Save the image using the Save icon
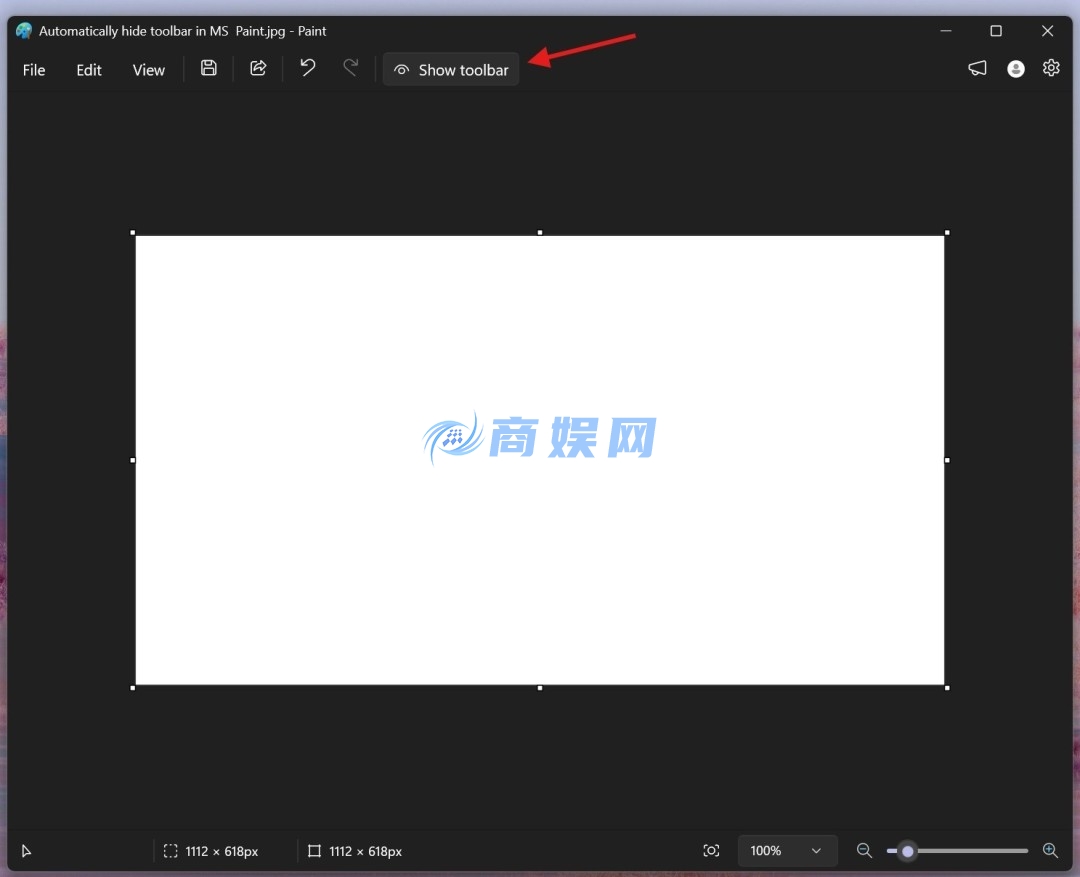The height and width of the screenshot is (877, 1080). [208, 68]
